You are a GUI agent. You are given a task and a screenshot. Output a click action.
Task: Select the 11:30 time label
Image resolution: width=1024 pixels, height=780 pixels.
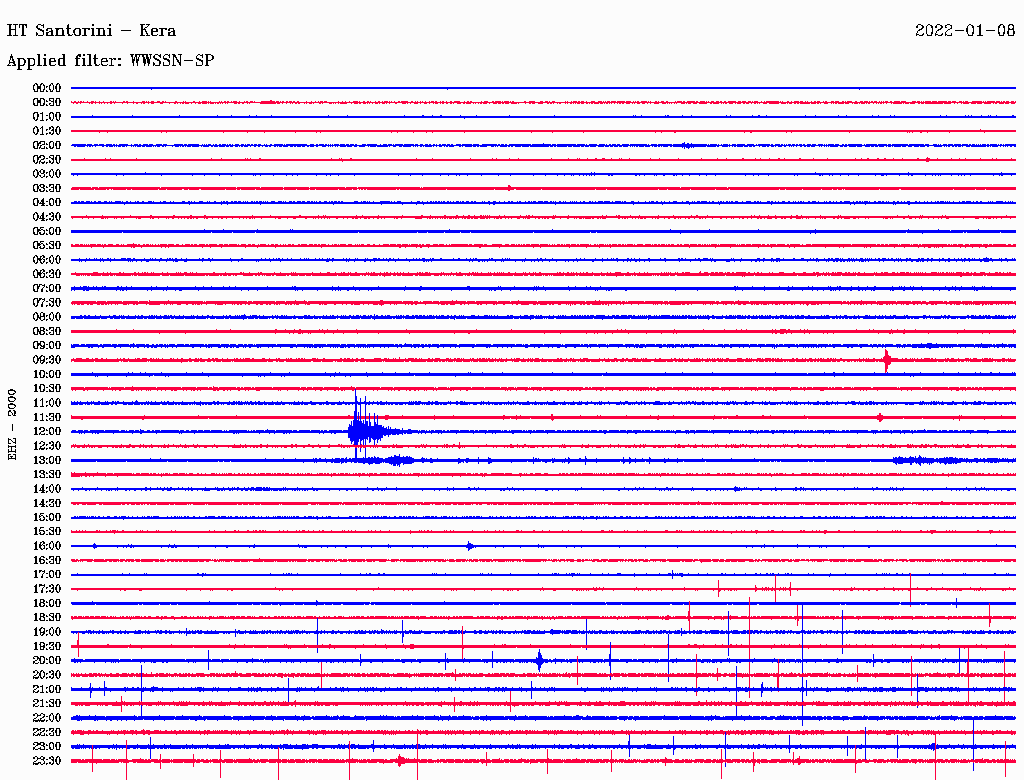(x=47, y=417)
